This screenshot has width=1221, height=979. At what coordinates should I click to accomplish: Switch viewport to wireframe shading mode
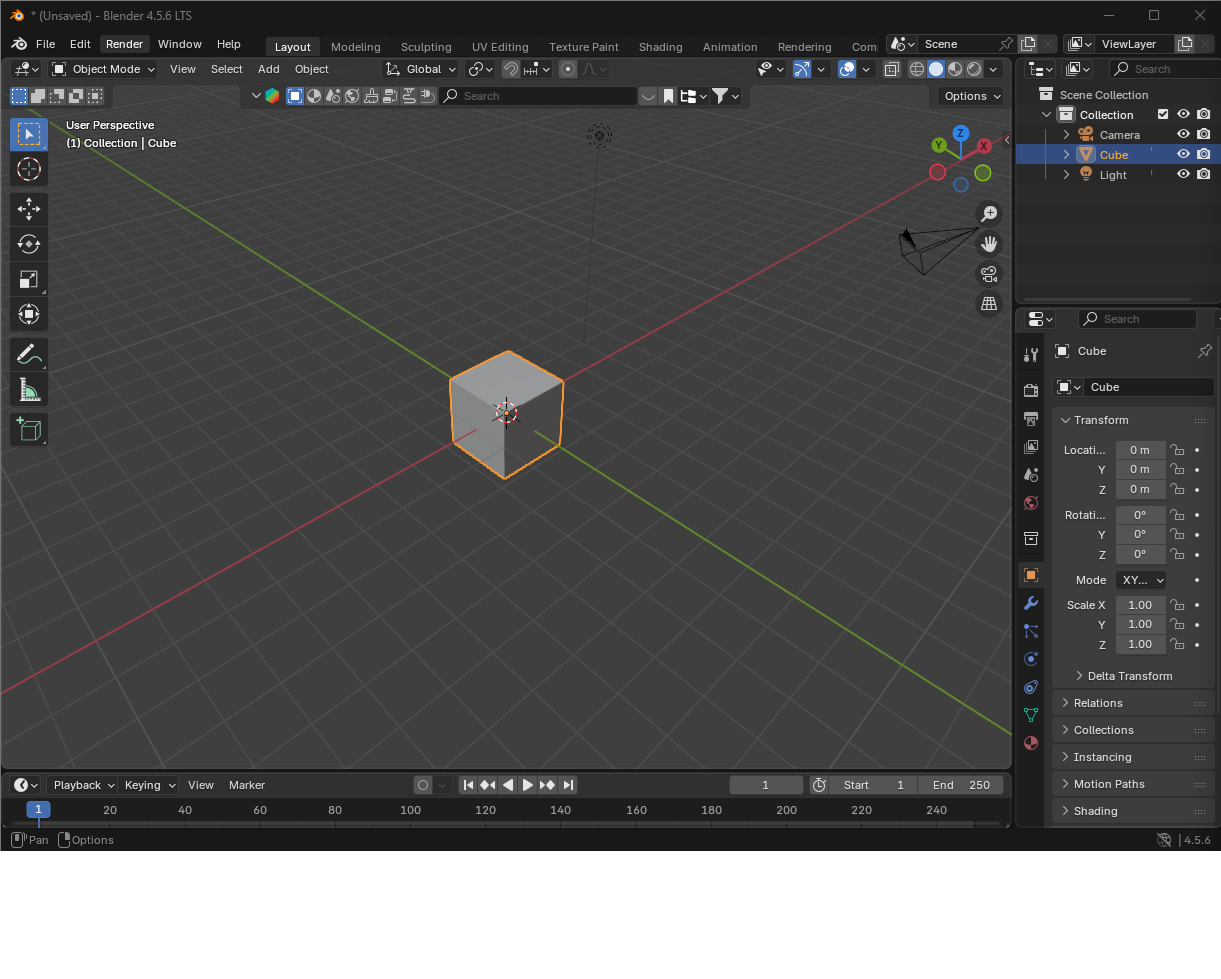click(916, 69)
